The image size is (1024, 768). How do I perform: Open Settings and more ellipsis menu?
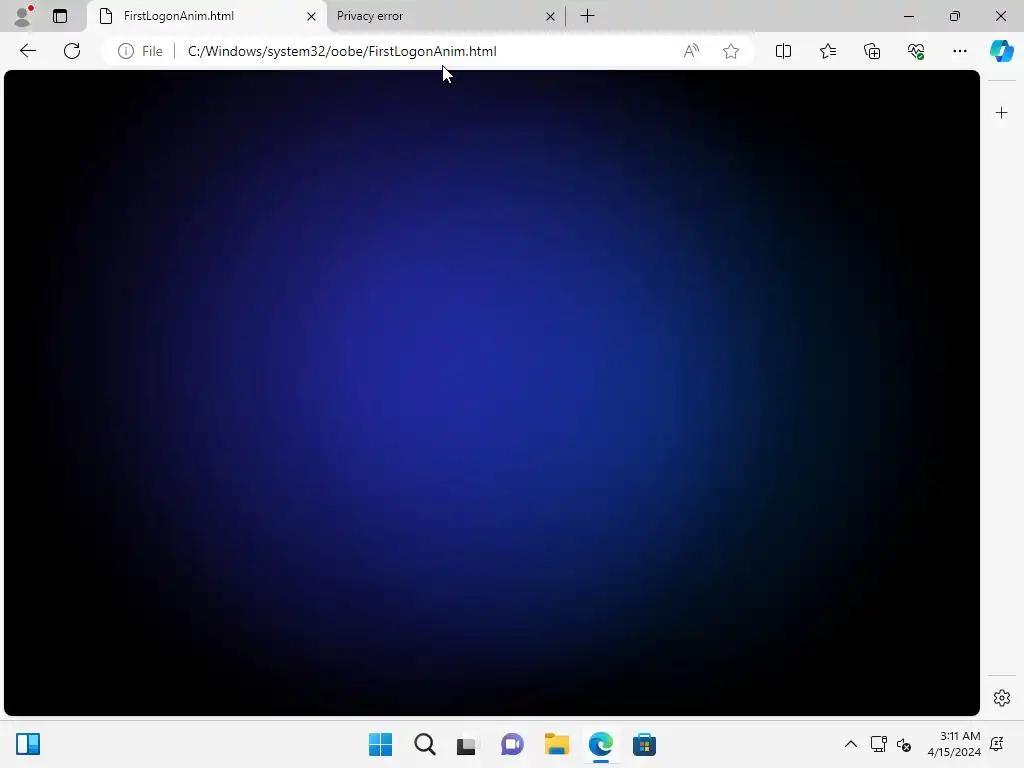point(959,51)
